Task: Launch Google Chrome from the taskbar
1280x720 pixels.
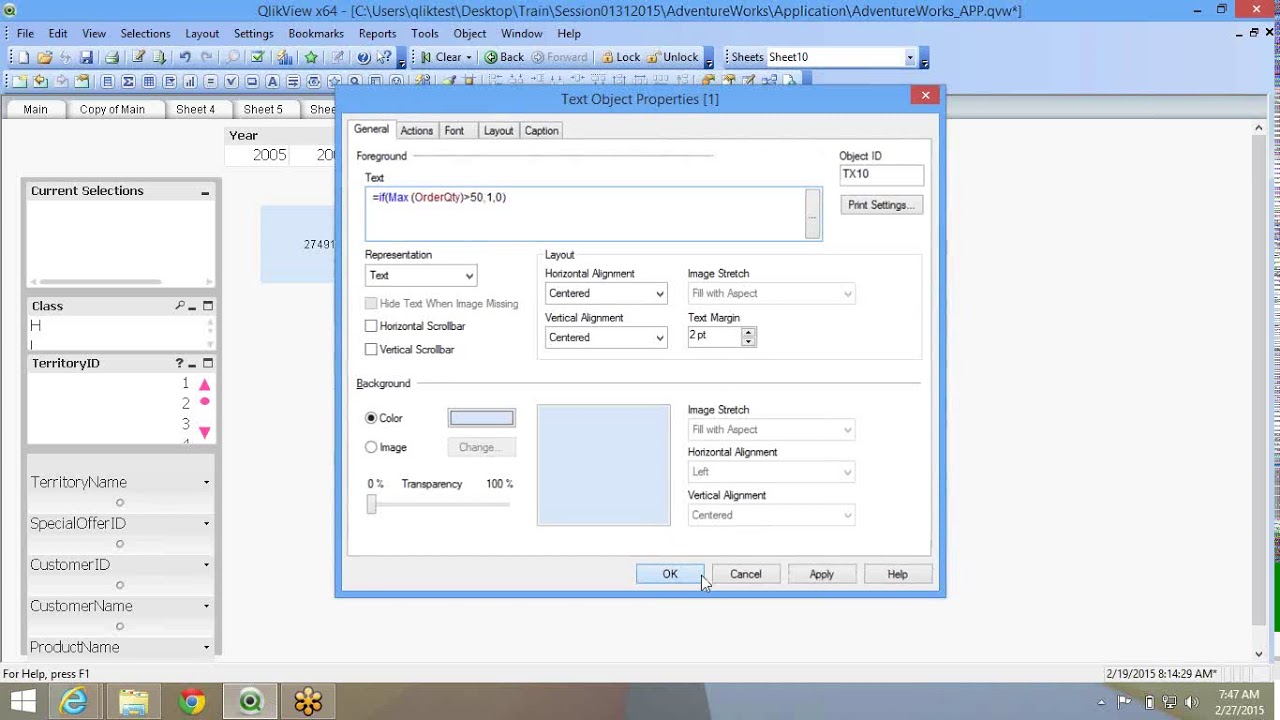Action: 191,702
